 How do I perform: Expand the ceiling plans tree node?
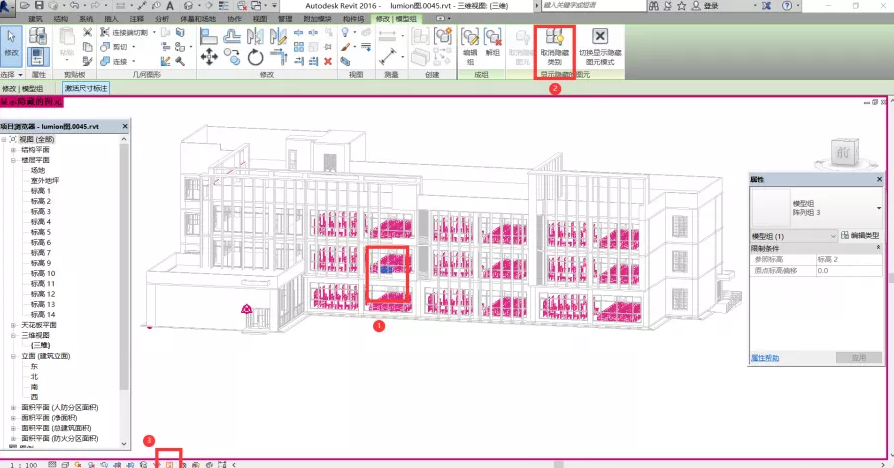pos(14,325)
